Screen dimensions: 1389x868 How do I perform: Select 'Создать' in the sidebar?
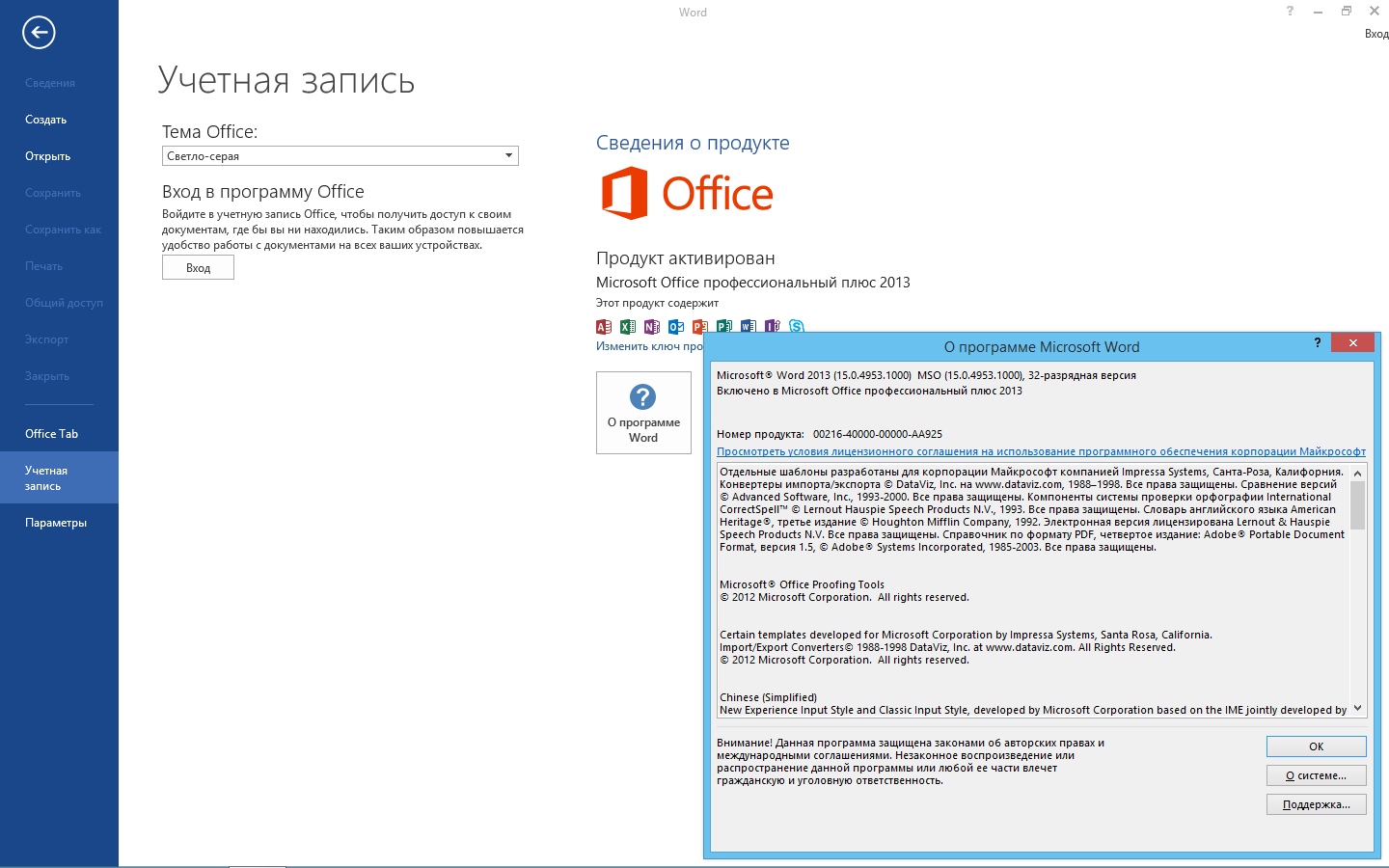click(46, 120)
